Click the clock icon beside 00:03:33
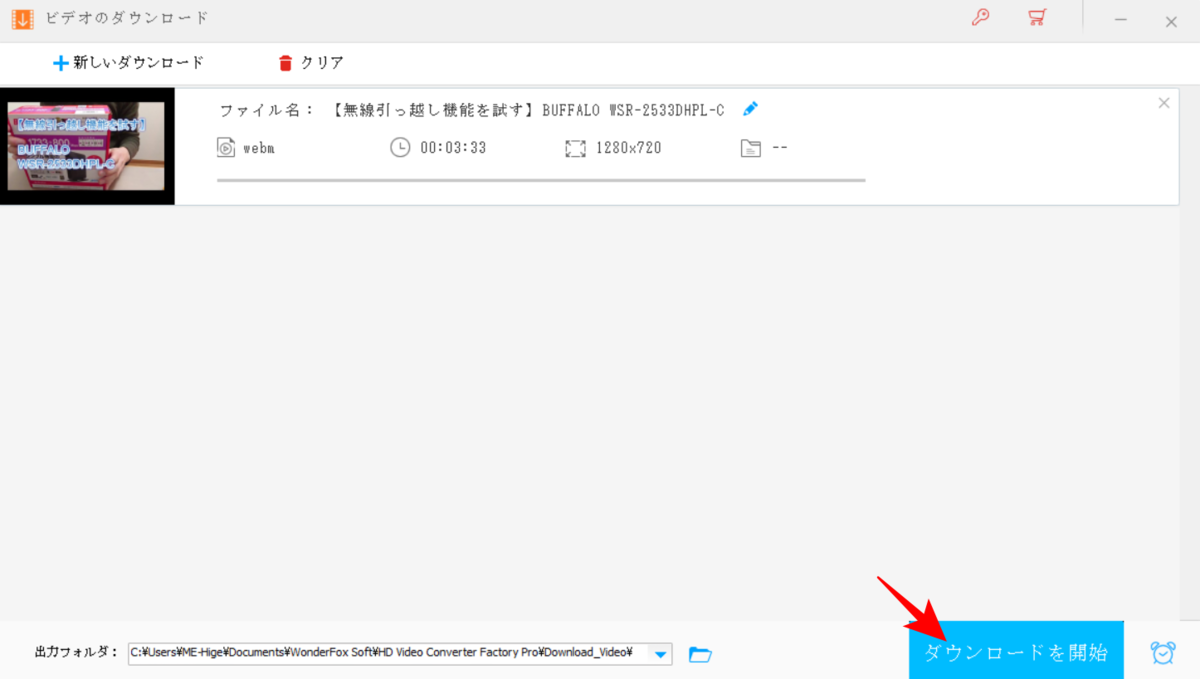This screenshot has width=1200, height=679. tap(400, 148)
